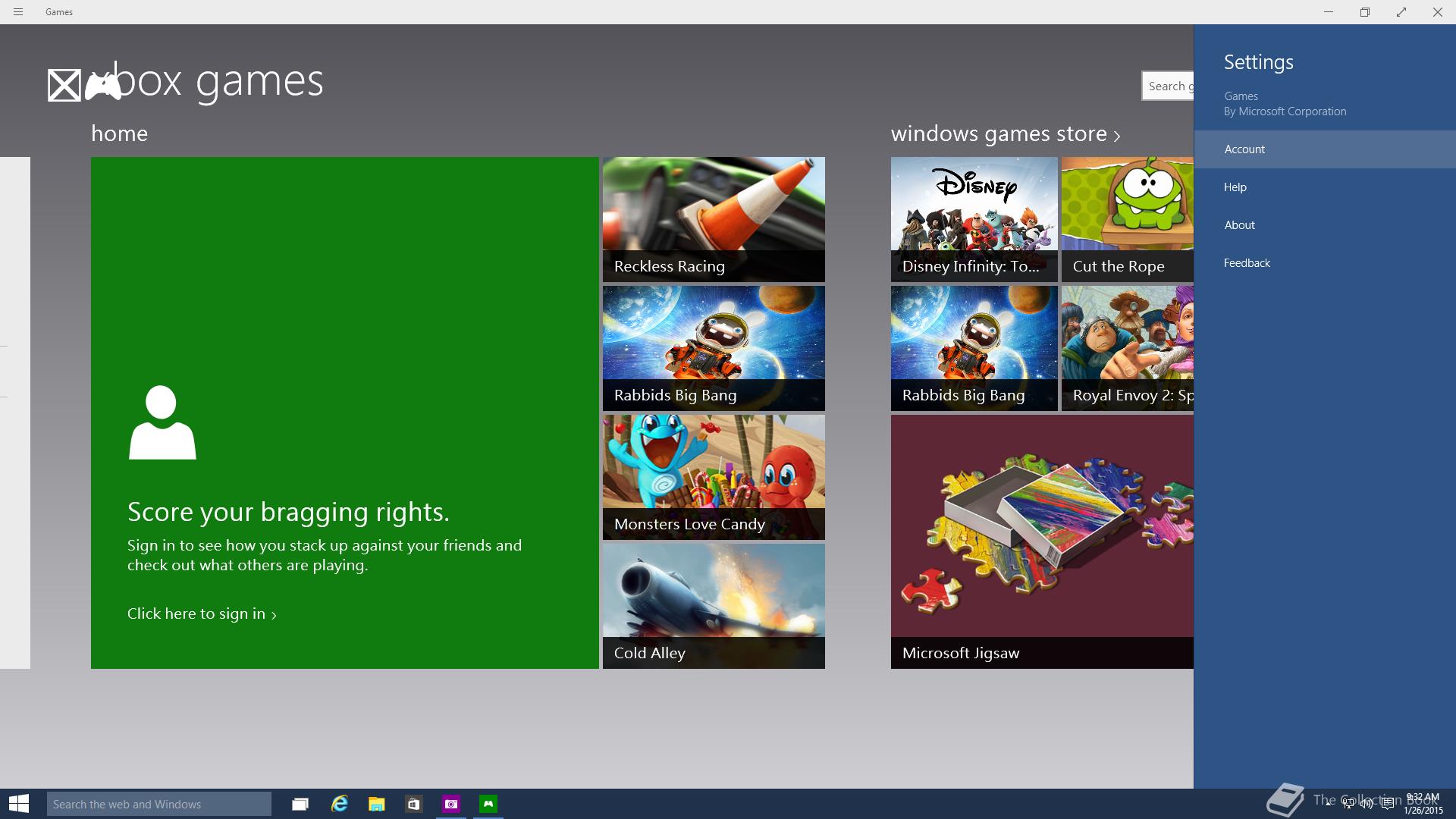The width and height of the screenshot is (1456, 819).
Task: Open the Monsters Love Candy tile
Action: (x=714, y=477)
